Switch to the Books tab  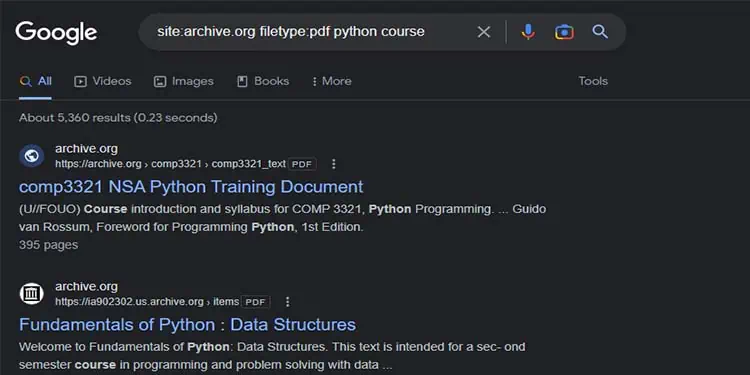(x=263, y=81)
